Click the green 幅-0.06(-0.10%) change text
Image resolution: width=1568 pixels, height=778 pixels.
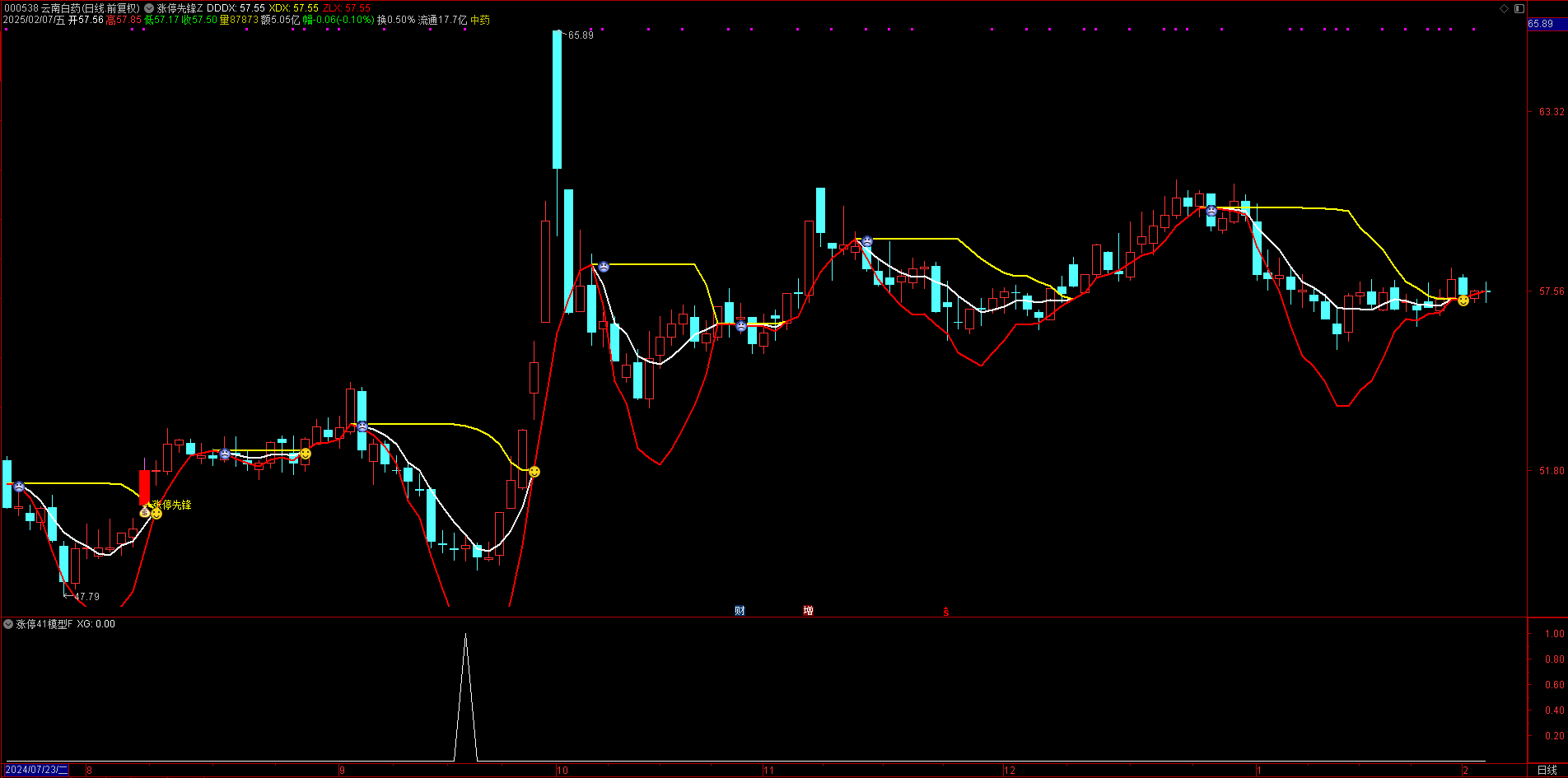click(x=338, y=20)
